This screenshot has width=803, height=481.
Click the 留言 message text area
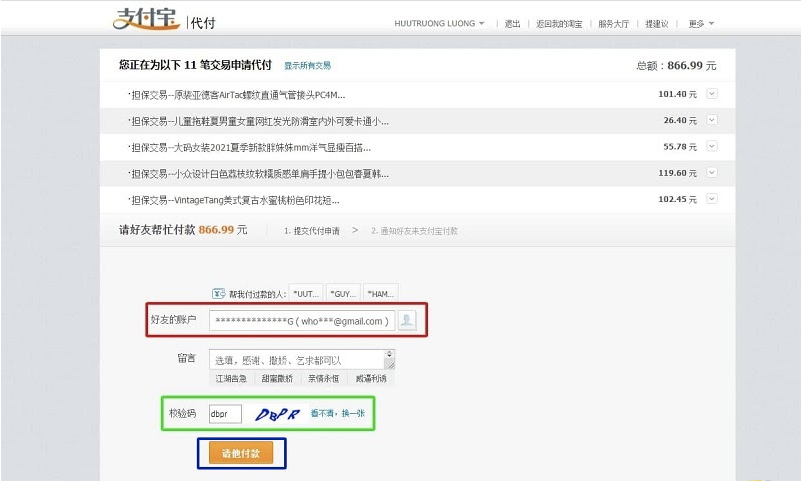[x=297, y=360]
